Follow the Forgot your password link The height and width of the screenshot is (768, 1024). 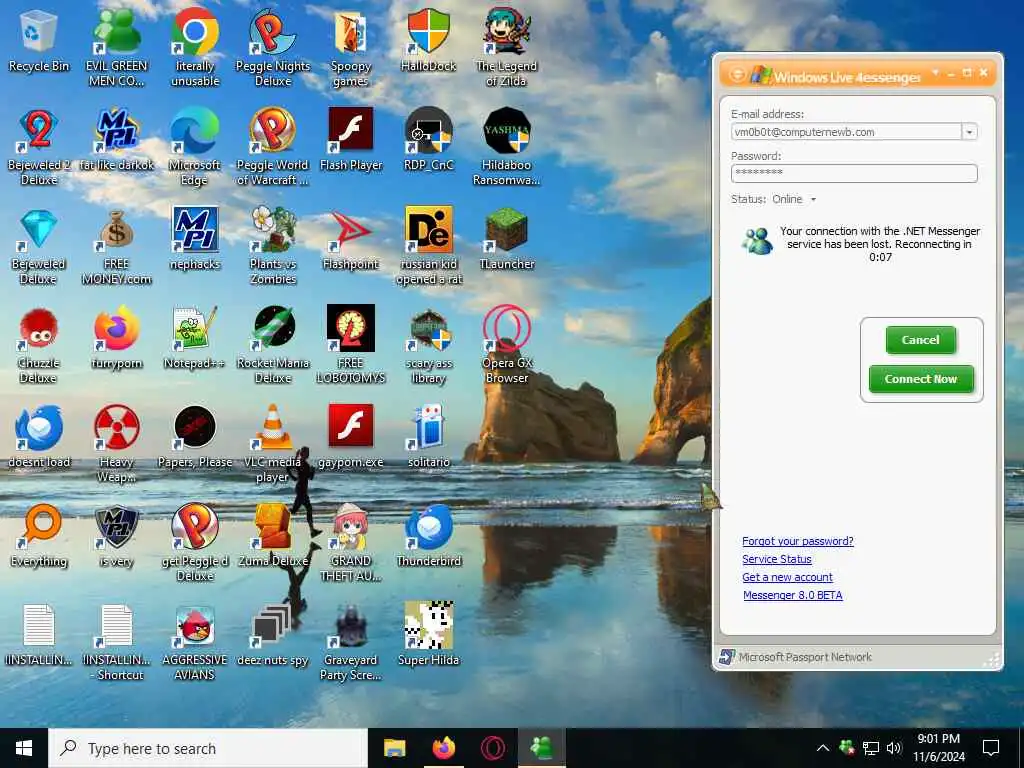click(x=797, y=541)
